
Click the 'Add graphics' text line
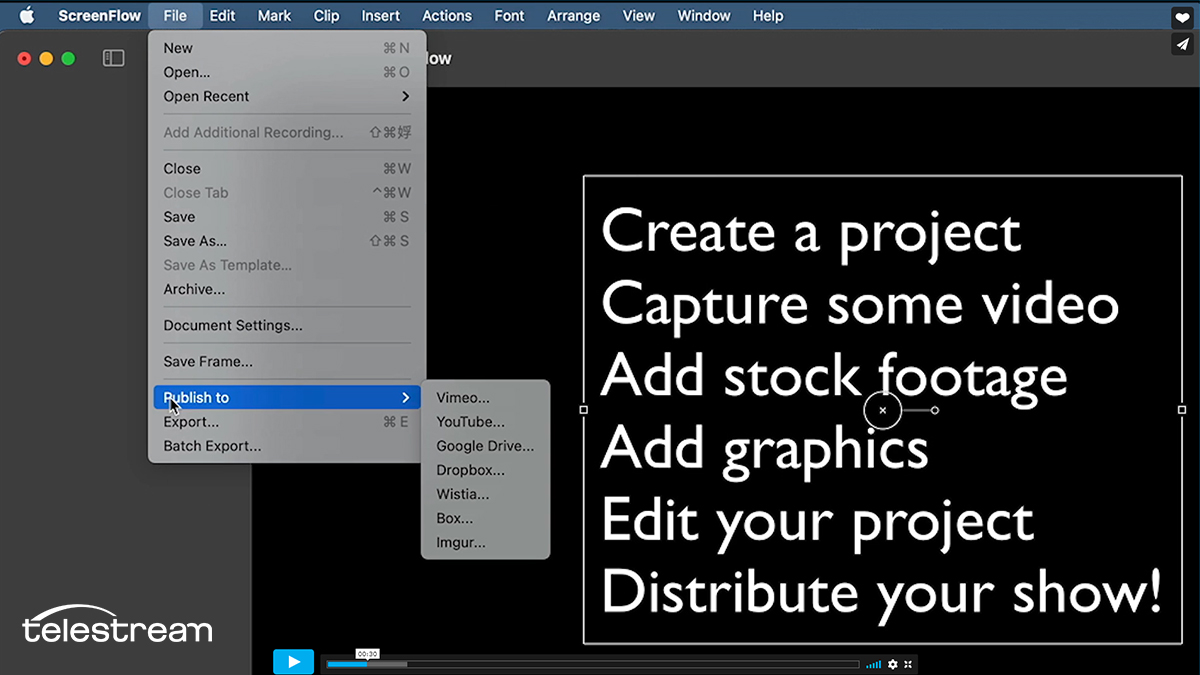coord(765,448)
